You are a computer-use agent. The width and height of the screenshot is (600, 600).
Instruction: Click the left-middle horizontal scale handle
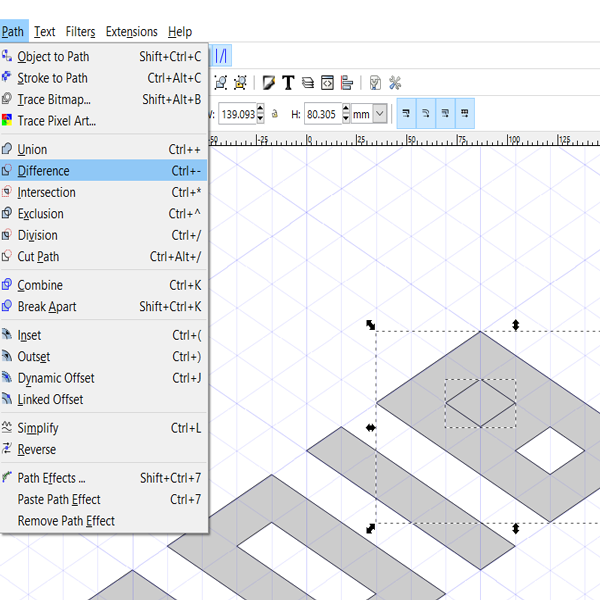pyautogui.click(x=370, y=427)
